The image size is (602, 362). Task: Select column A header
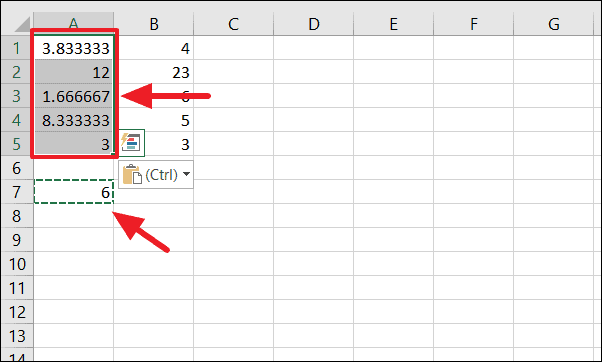tap(74, 23)
